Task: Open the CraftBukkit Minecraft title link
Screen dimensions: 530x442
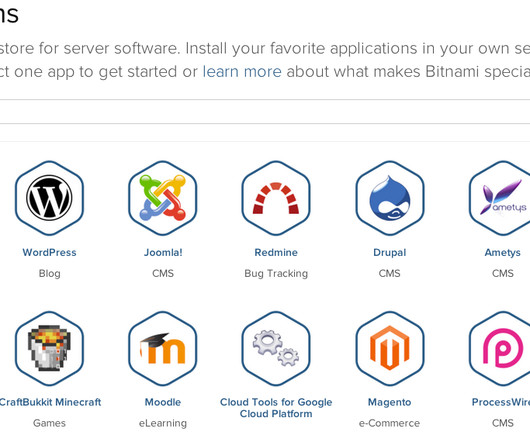Action: [50, 402]
